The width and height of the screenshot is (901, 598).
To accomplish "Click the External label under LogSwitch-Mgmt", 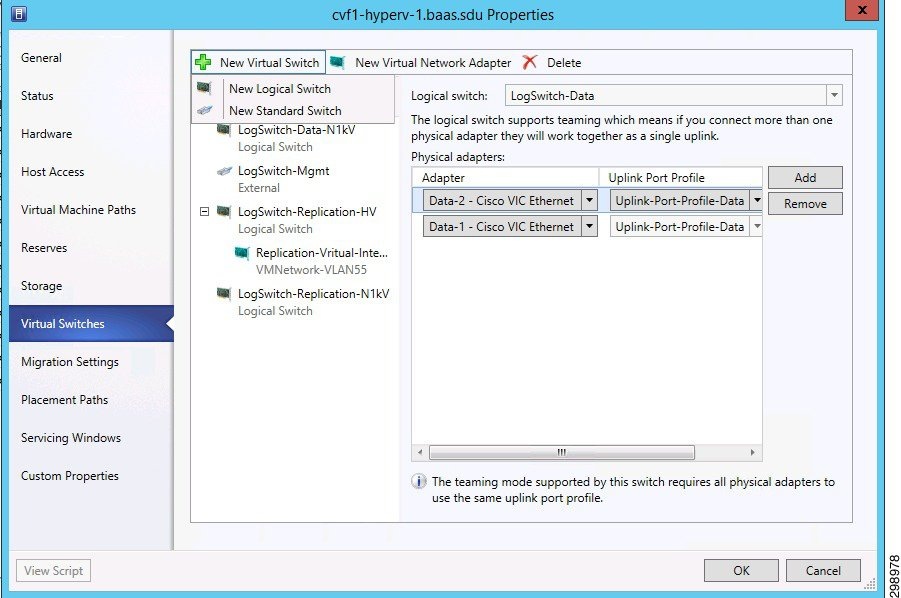I will pyautogui.click(x=259, y=188).
